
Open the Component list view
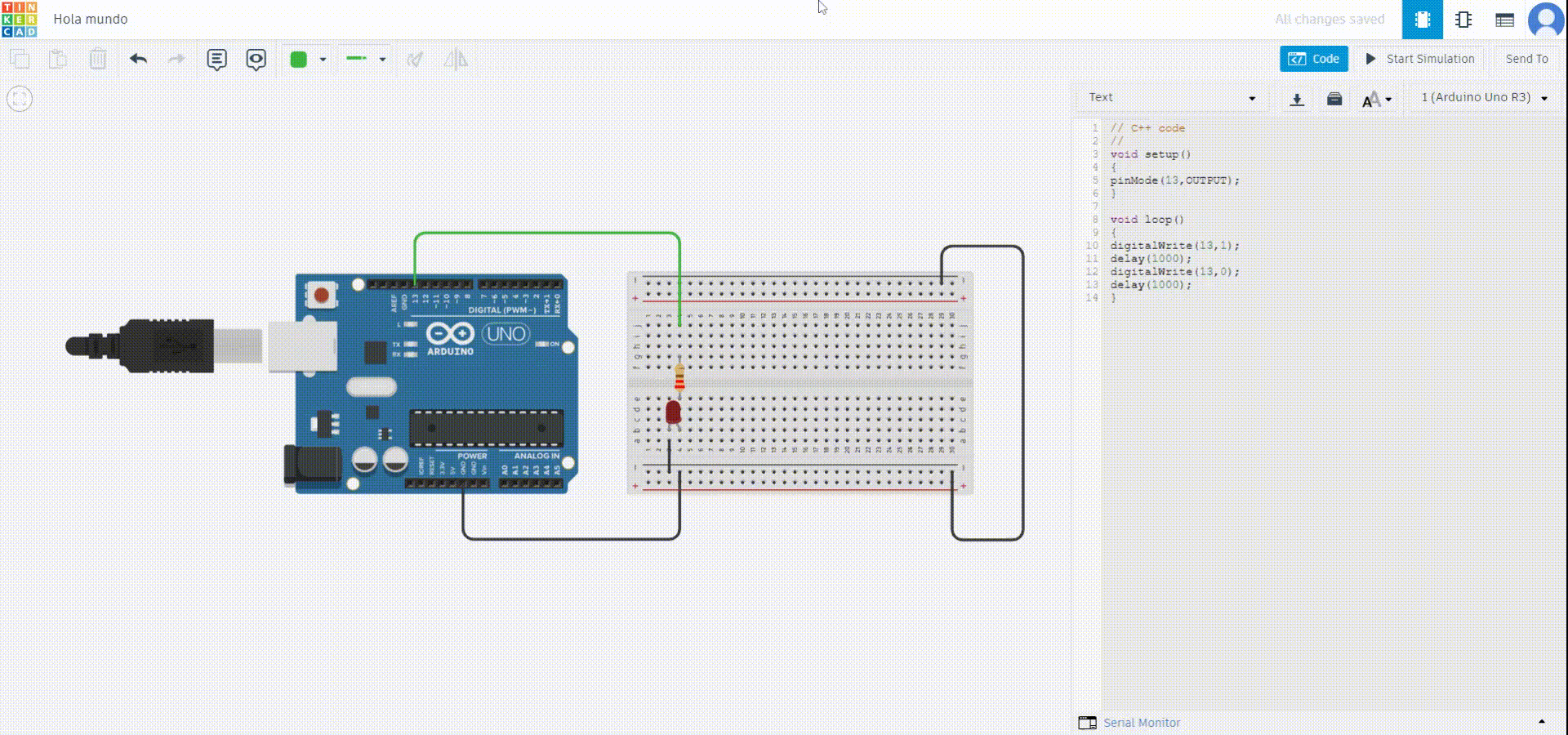(x=1504, y=20)
